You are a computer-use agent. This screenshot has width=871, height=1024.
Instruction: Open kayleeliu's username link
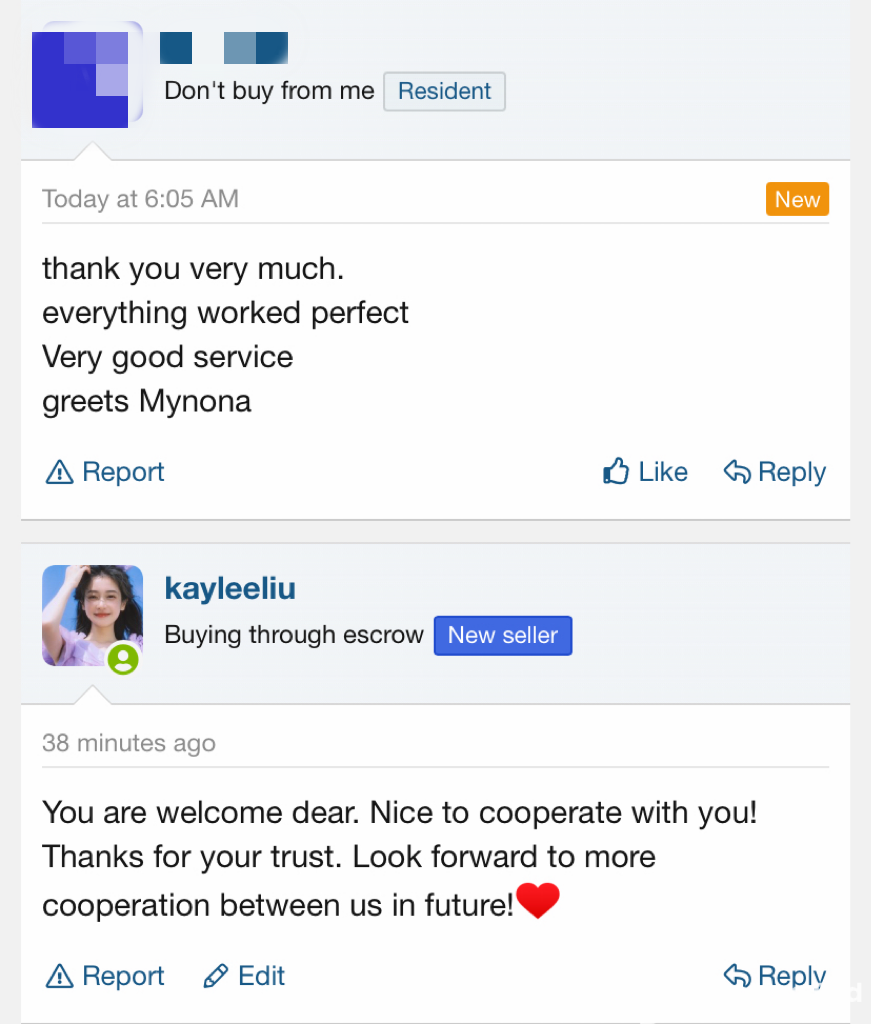(230, 589)
